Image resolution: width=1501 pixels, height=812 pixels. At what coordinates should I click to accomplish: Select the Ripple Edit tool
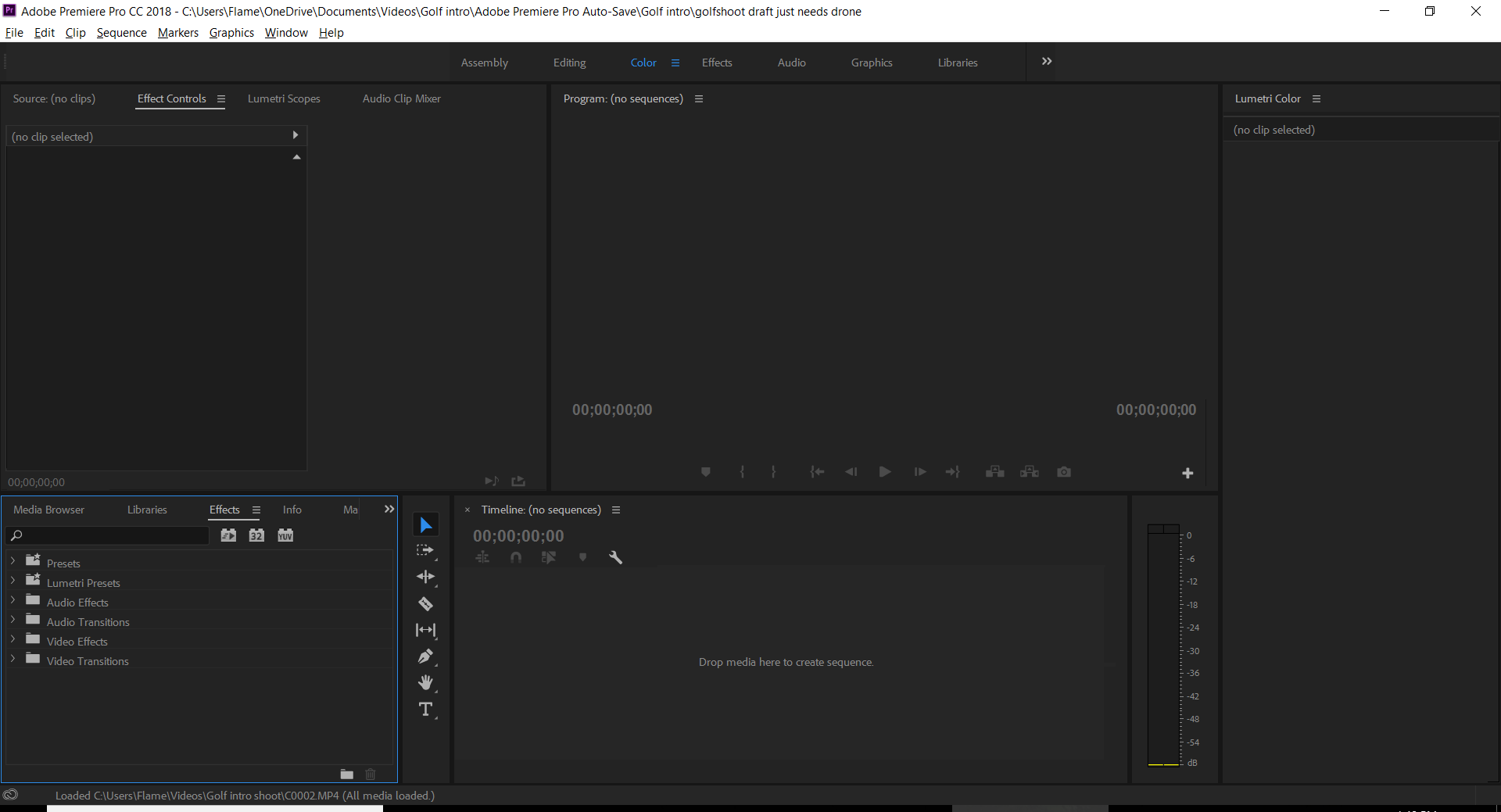(x=425, y=577)
